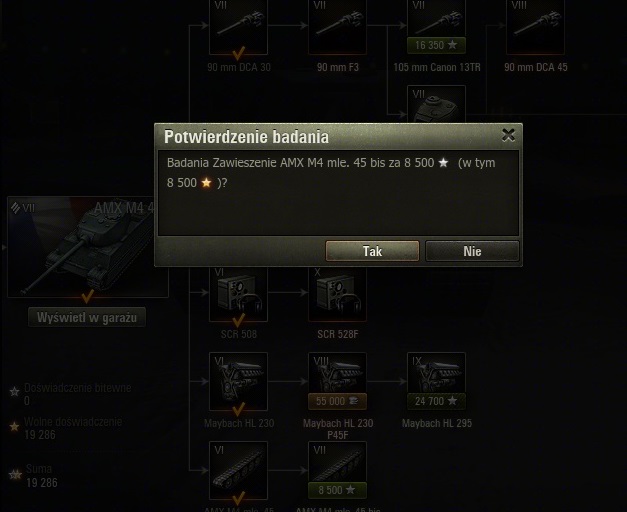
Task: Select the 90 mm F3 gun icon
Action: 337,27
